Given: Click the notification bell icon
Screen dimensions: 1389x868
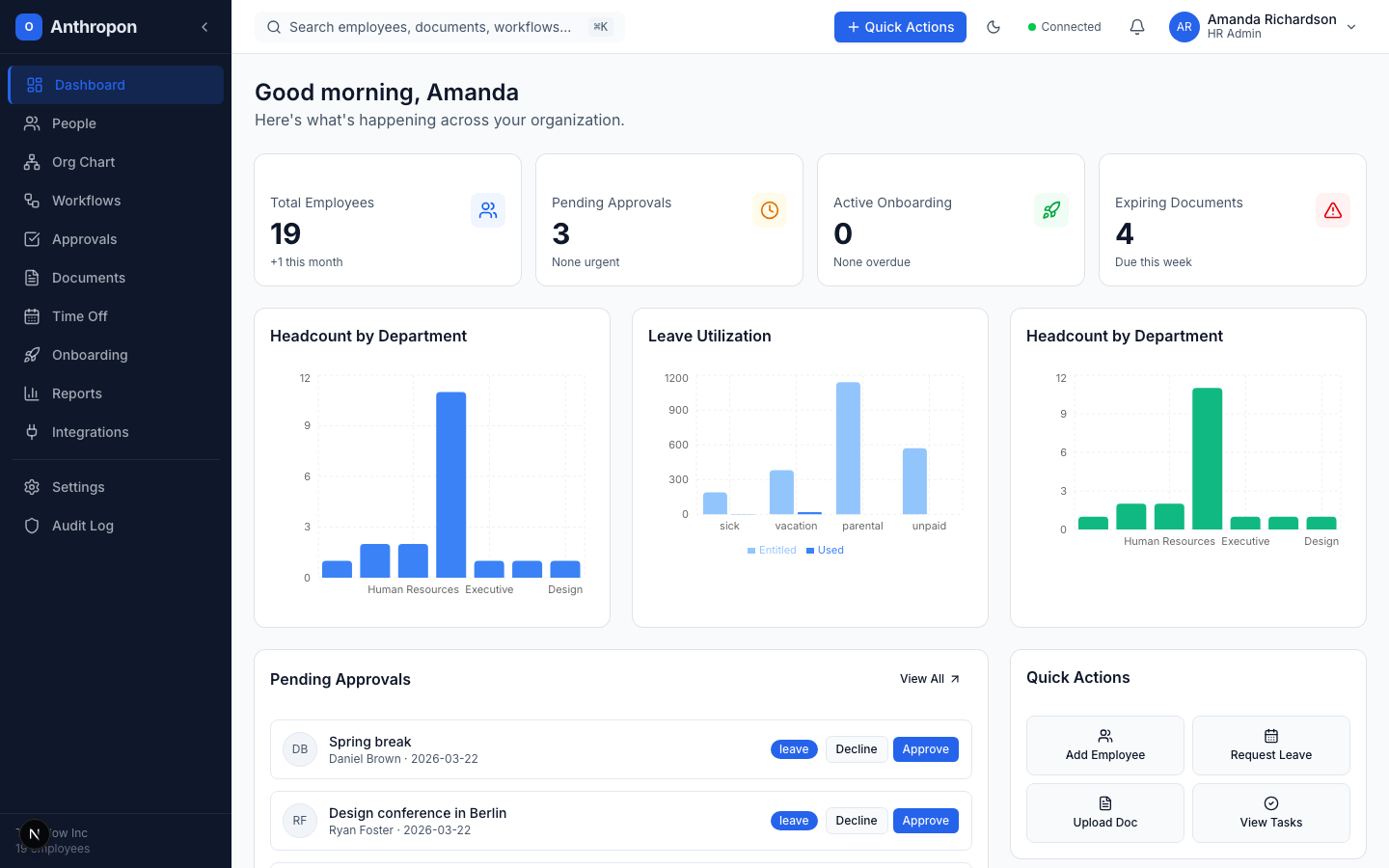Looking at the screenshot, I should 1137,26.
